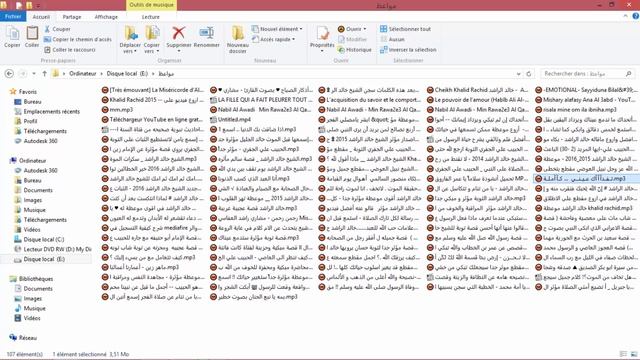The height and width of the screenshot is (360, 640).
Task: Go back with the back arrow
Action: pyautogui.click(x=9, y=73)
